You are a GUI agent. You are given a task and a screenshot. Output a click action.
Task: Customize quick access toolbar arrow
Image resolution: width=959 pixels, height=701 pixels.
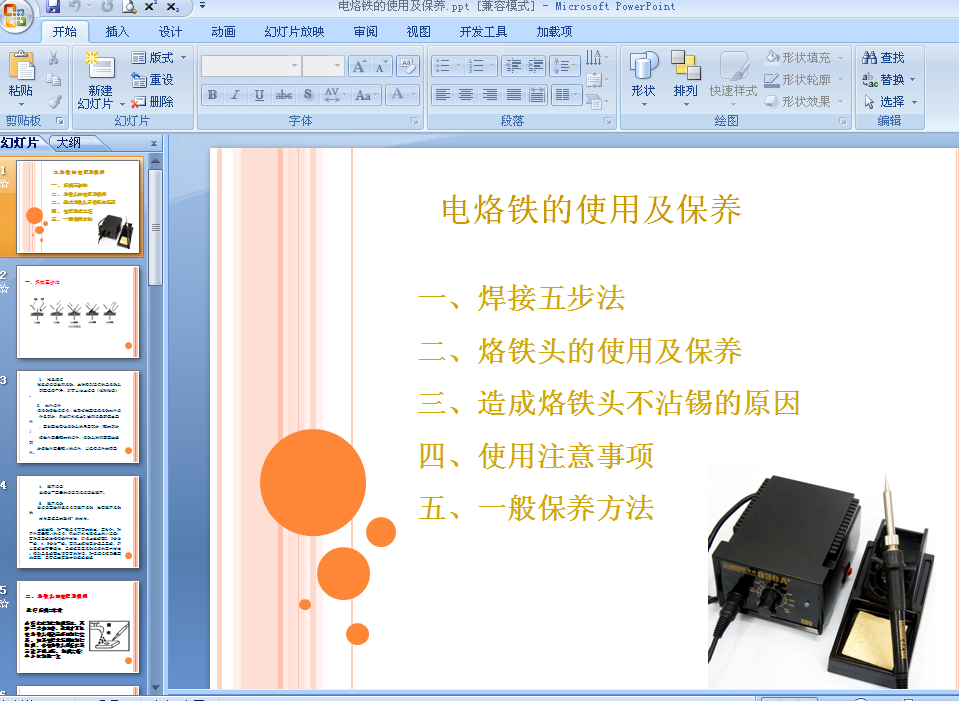202,7
